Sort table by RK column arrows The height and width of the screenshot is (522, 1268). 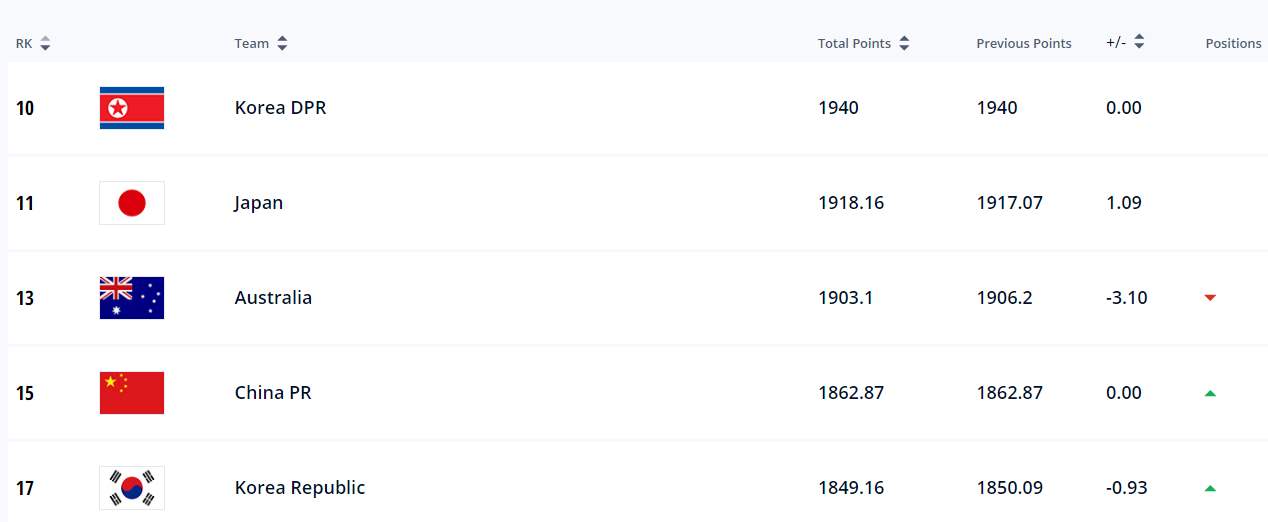[45, 44]
